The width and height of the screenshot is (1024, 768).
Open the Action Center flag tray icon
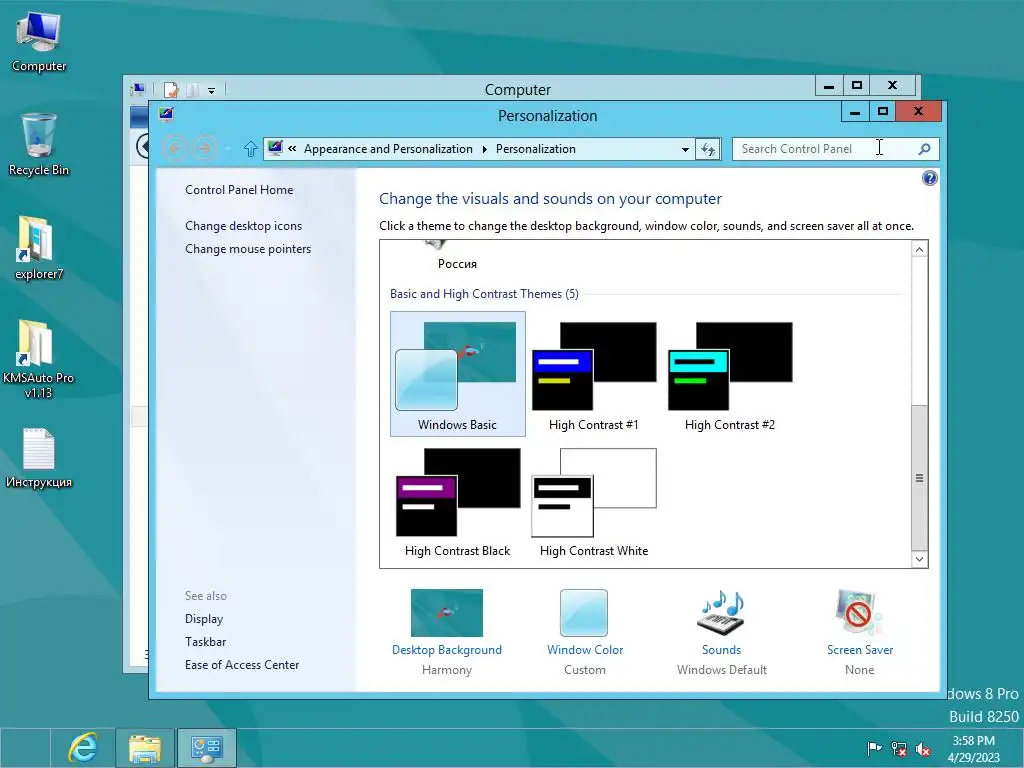coord(874,748)
